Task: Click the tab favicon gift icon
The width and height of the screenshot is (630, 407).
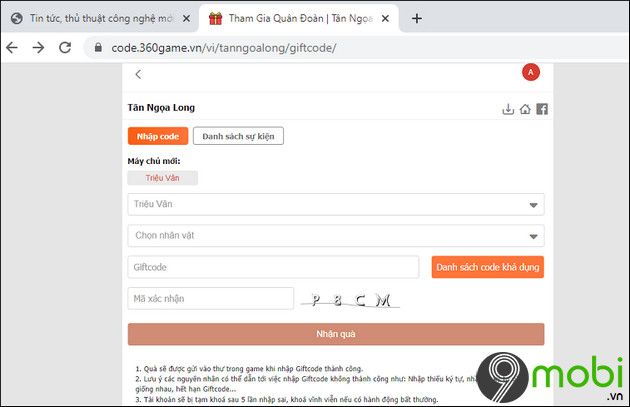Action: (x=215, y=18)
